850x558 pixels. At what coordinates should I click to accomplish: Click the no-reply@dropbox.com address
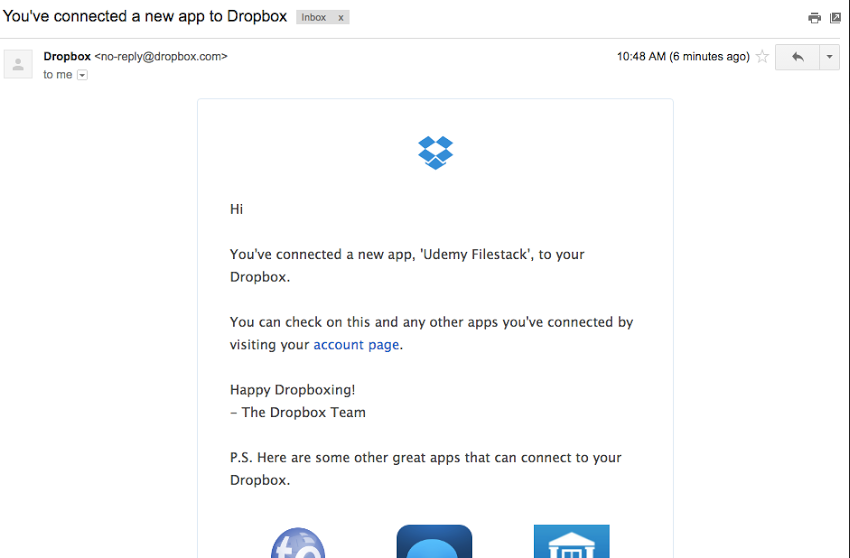(x=161, y=56)
